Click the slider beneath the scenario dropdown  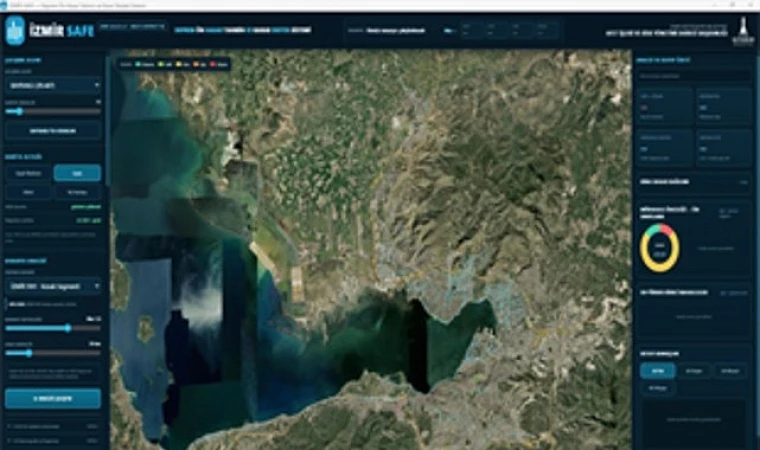click(x=53, y=112)
